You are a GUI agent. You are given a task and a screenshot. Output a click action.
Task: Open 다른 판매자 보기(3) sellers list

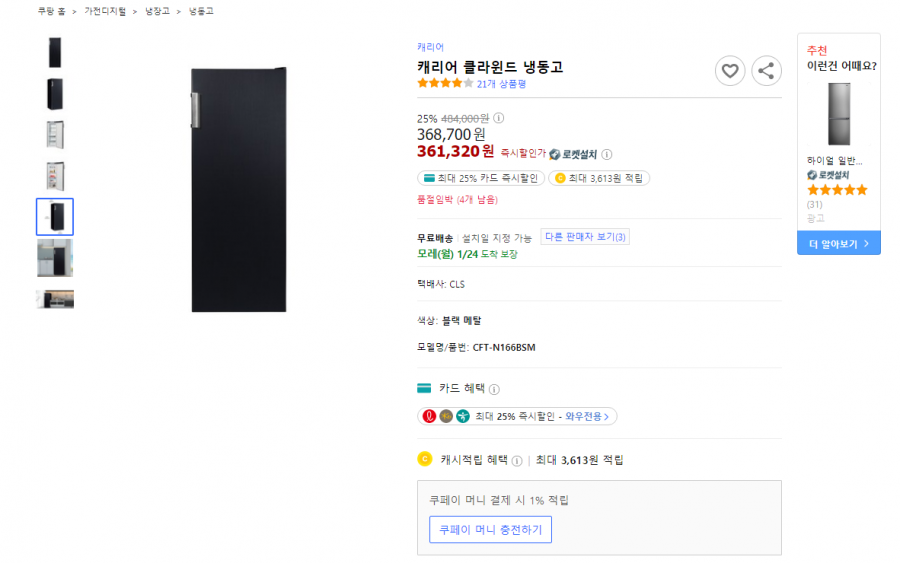tap(585, 236)
